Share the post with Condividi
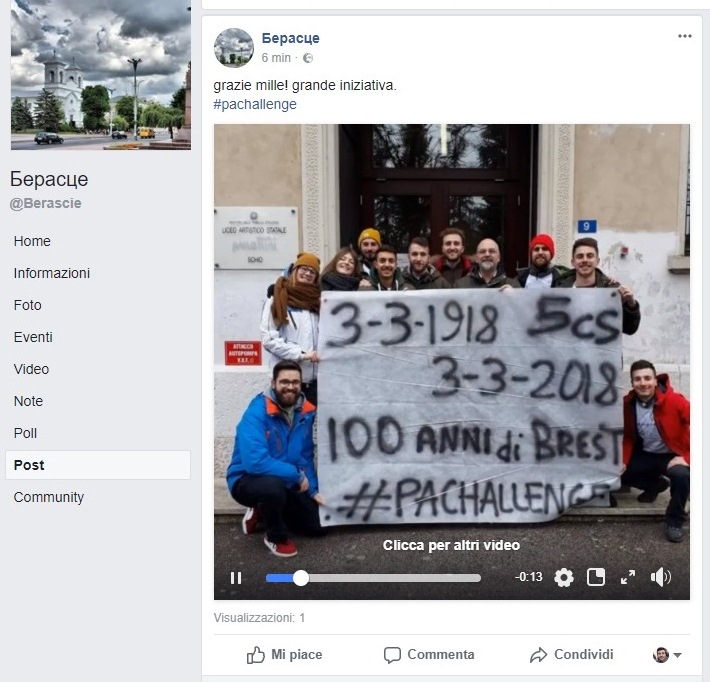The image size is (710, 683). [x=571, y=655]
